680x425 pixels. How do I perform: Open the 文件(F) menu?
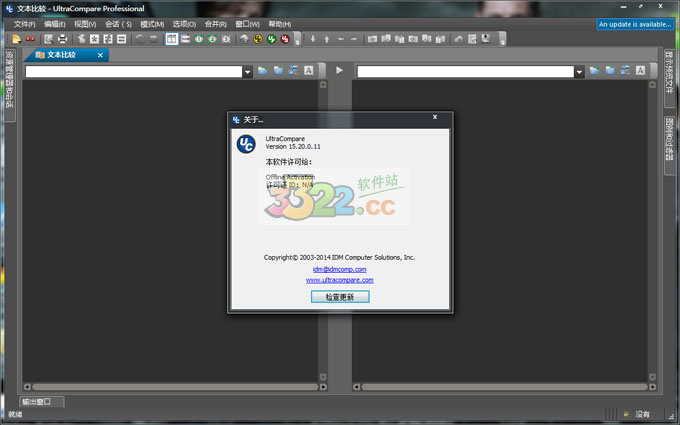click(24, 24)
